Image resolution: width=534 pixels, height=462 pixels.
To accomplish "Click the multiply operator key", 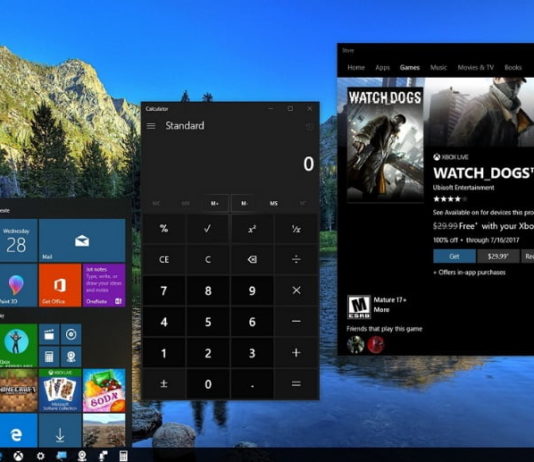I will (x=296, y=290).
